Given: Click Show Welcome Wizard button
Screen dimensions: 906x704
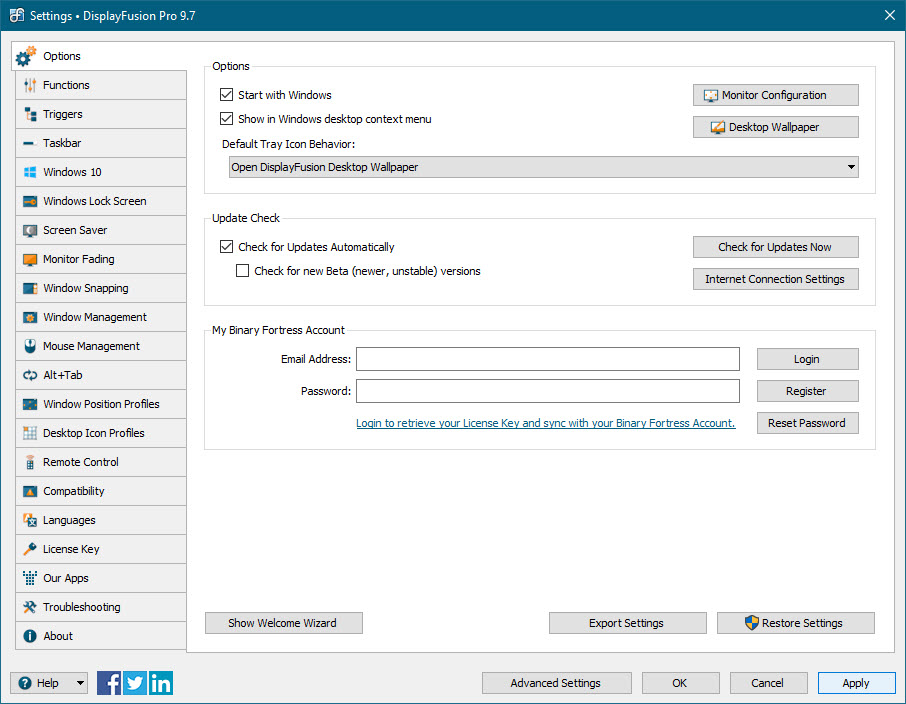Looking at the screenshot, I should (x=284, y=623).
